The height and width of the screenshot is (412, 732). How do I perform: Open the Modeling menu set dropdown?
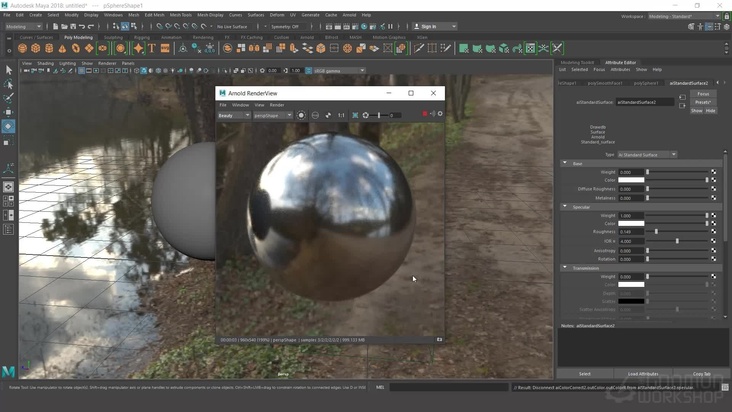[x=23, y=27]
